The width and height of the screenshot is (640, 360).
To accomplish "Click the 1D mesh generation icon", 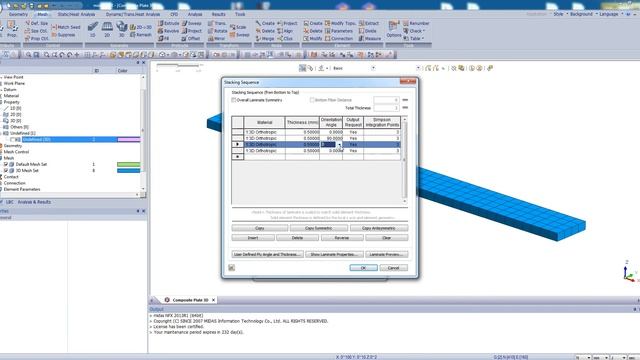I will [93, 29].
